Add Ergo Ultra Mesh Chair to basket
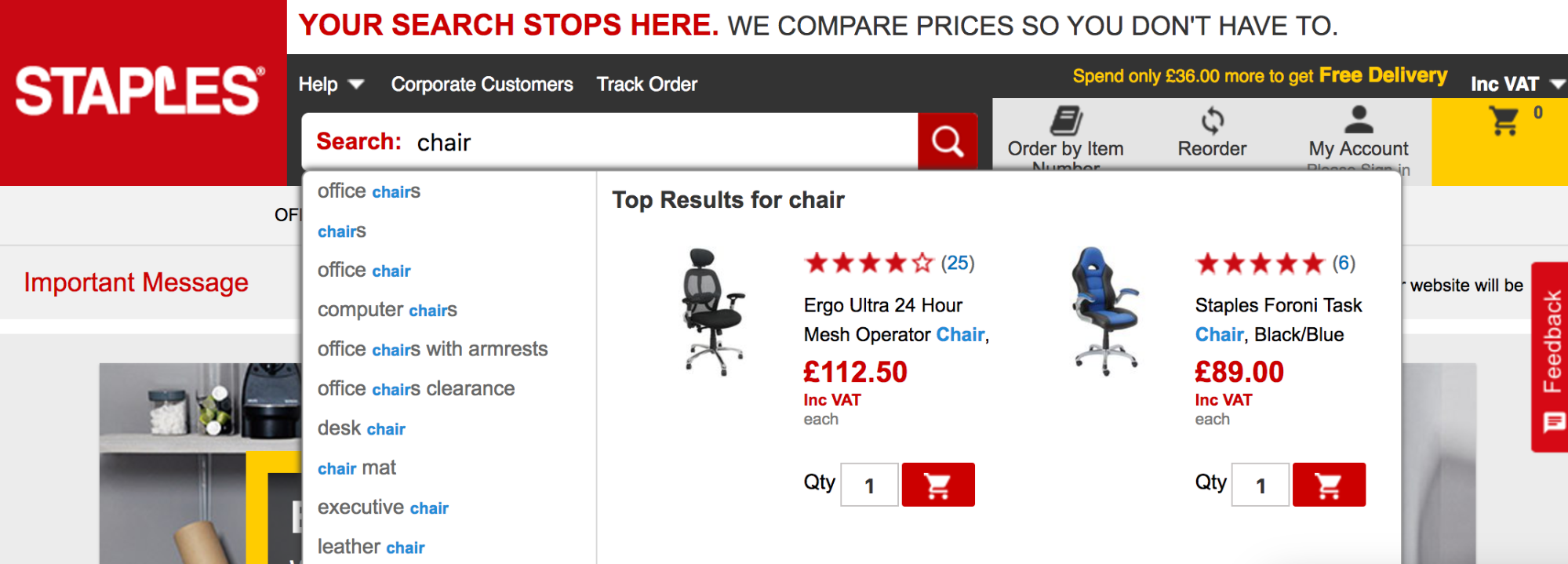 pos(938,485)
